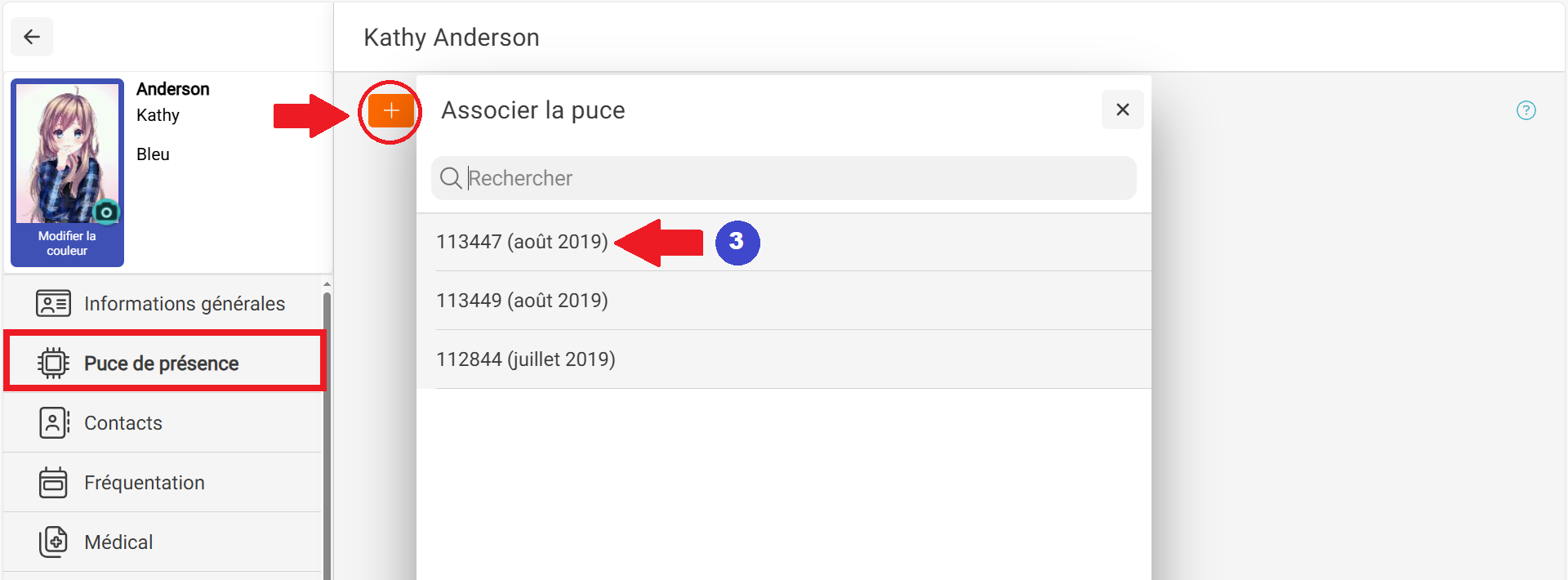This screenshot has height=580, width=1568.
Task: Focus the Rechercher search field
Action: [784, 178]
